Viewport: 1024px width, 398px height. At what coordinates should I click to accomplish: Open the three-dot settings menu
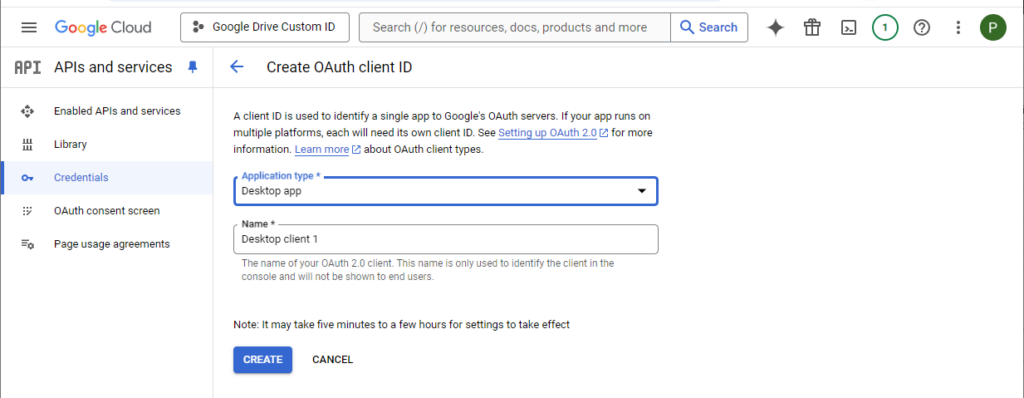[x=958, y=27]
